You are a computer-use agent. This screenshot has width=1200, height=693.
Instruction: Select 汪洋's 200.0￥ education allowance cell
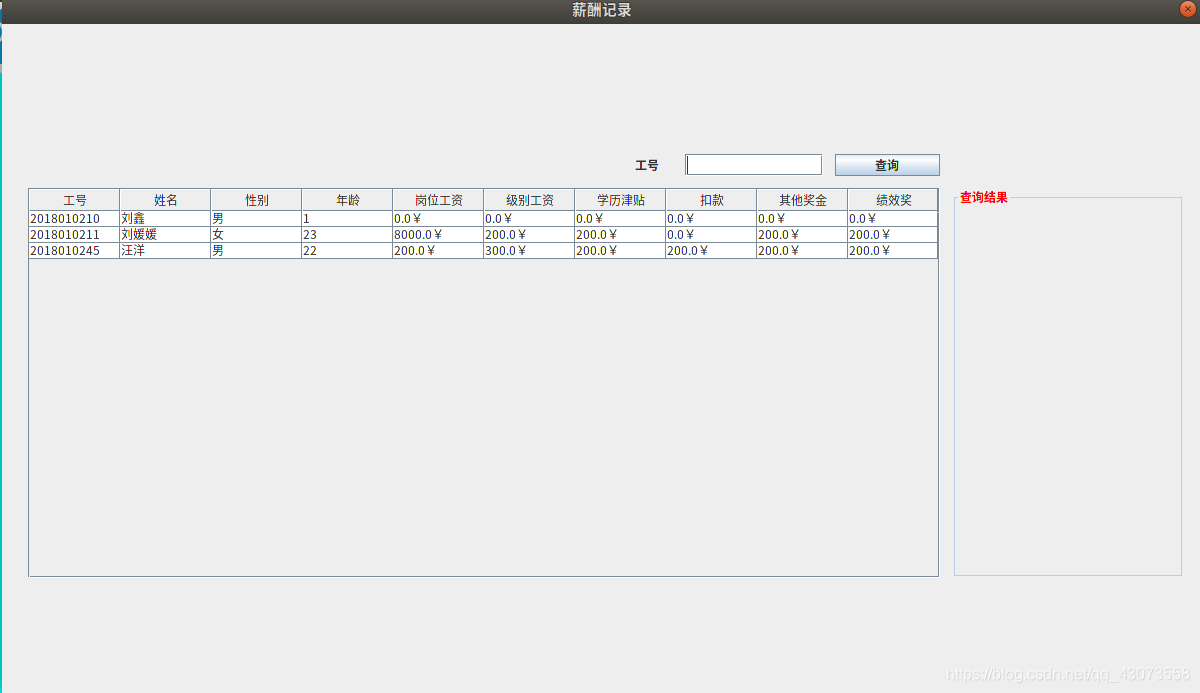coord(620,251)
